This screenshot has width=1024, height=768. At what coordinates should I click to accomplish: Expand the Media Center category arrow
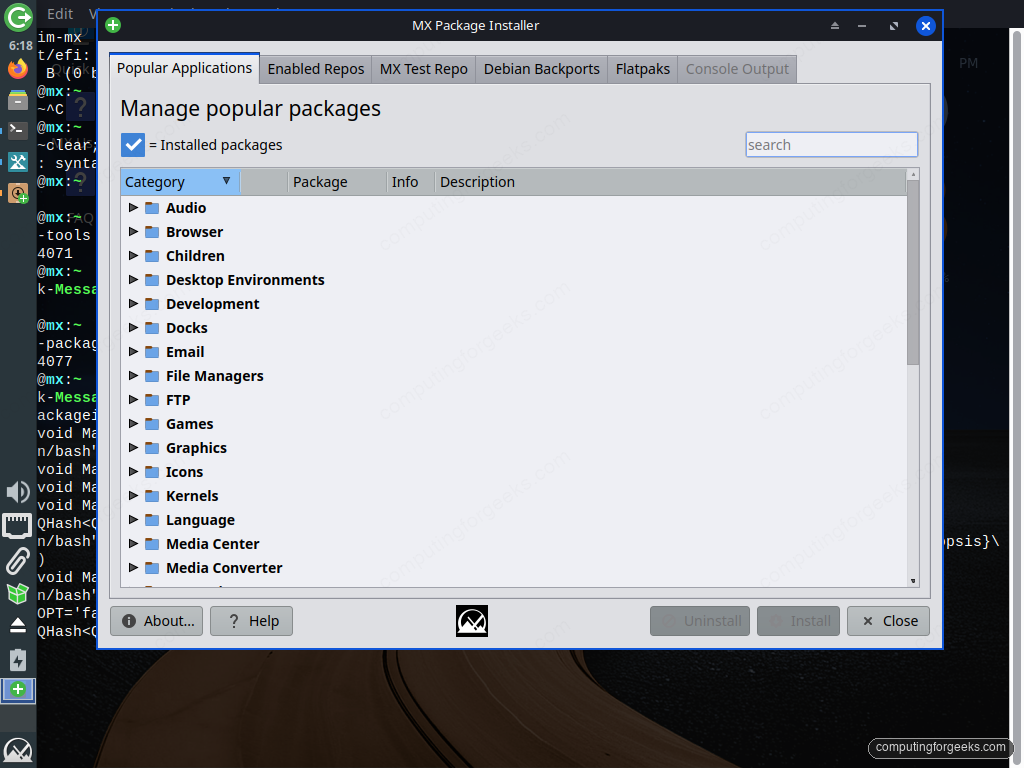click(x=133, y=543)
